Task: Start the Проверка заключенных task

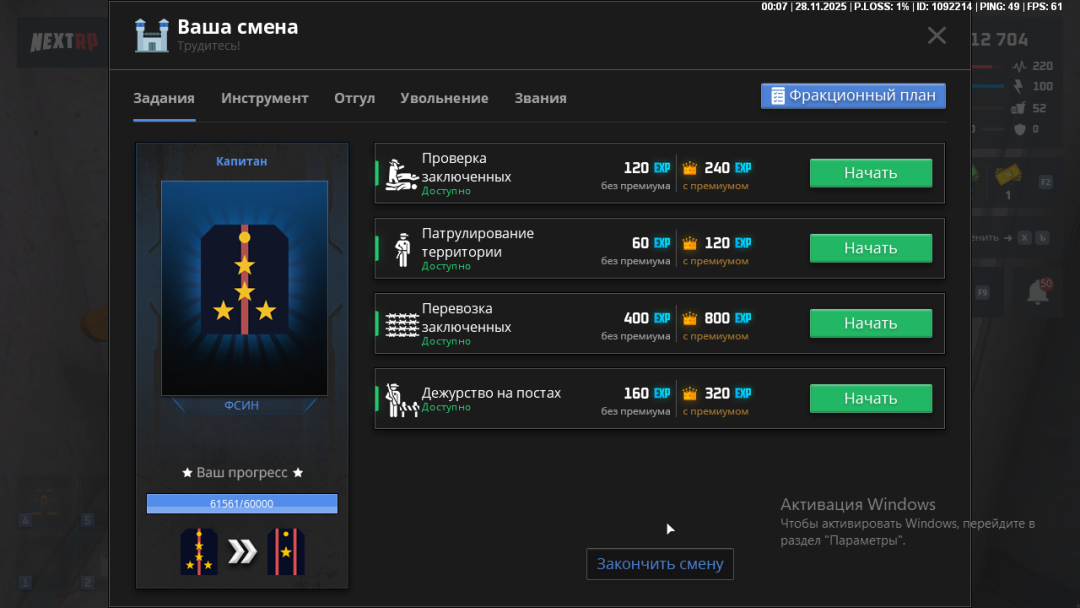Action: 870,173
